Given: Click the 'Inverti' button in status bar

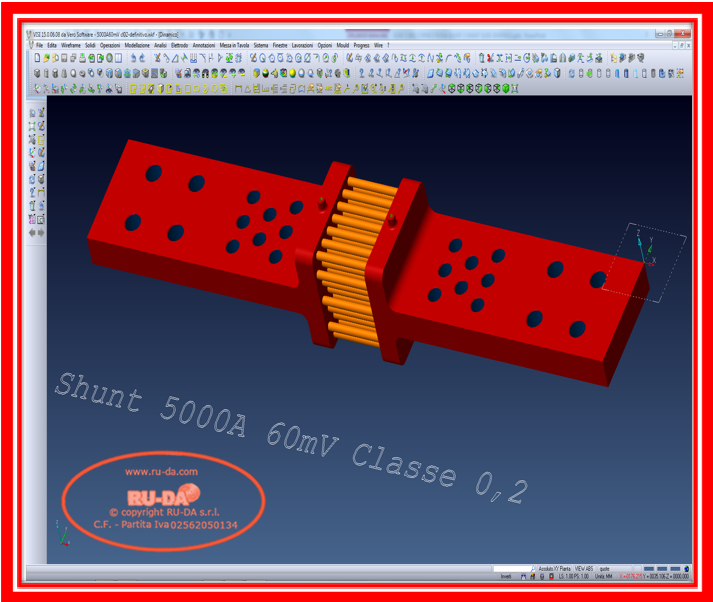Looking at the screenshot, I should 506,577.
